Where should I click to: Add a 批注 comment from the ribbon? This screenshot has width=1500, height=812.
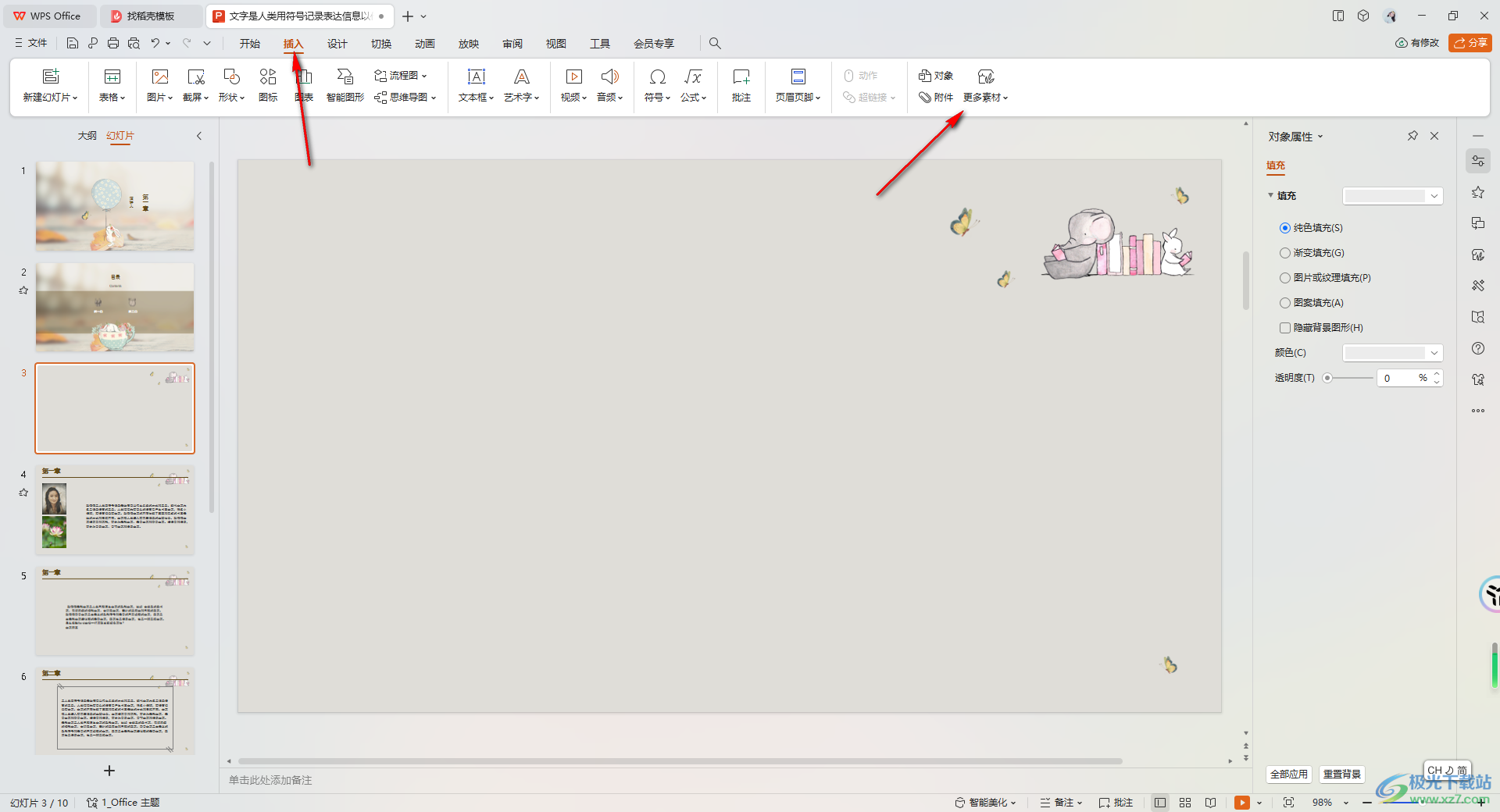click(741, 85)
